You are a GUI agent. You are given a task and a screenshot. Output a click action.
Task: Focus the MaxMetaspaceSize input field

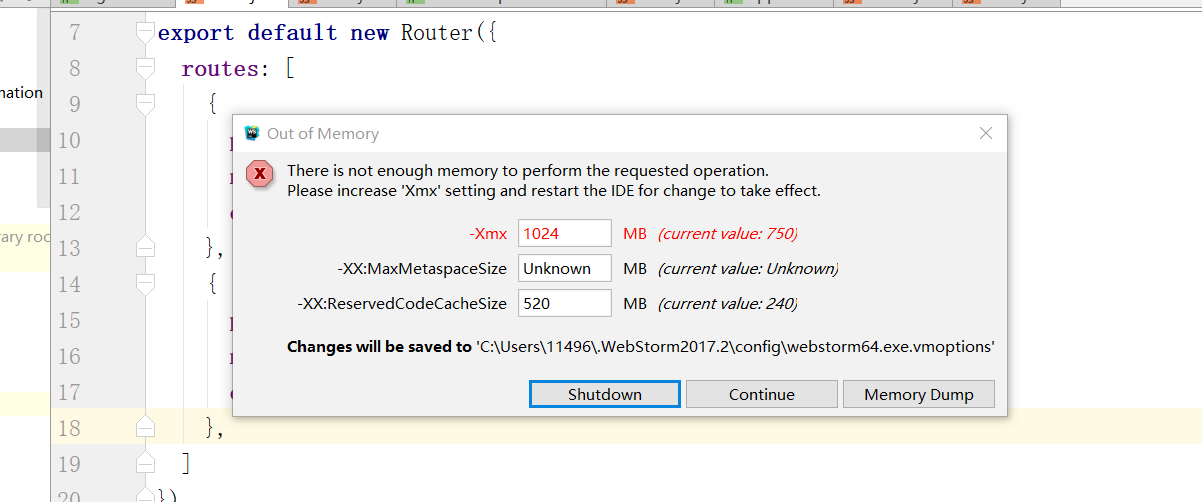pyautogui.click(x=565, y=268)
